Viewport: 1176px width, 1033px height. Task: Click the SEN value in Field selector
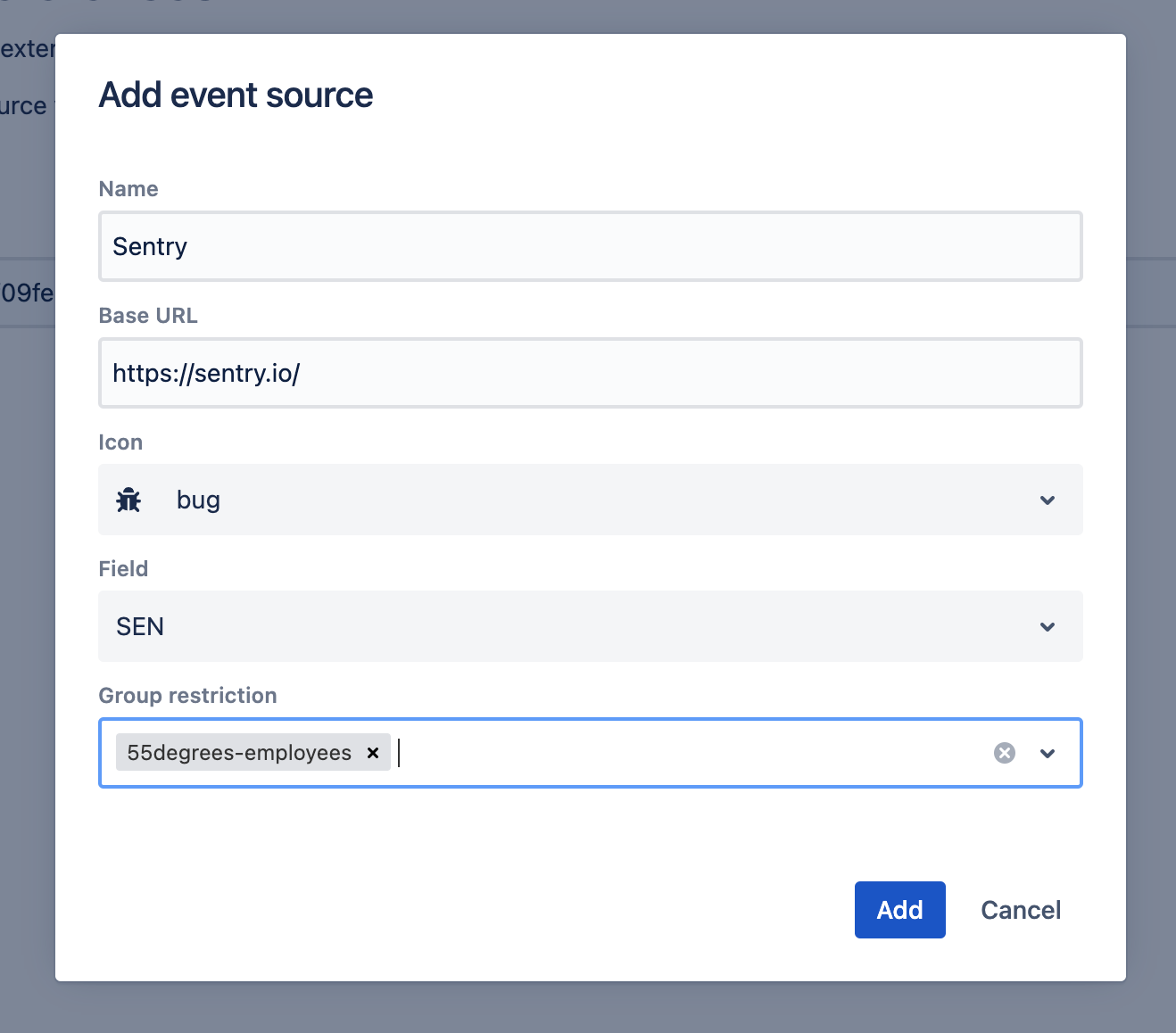pyautogui.click(x=140, y=627)
